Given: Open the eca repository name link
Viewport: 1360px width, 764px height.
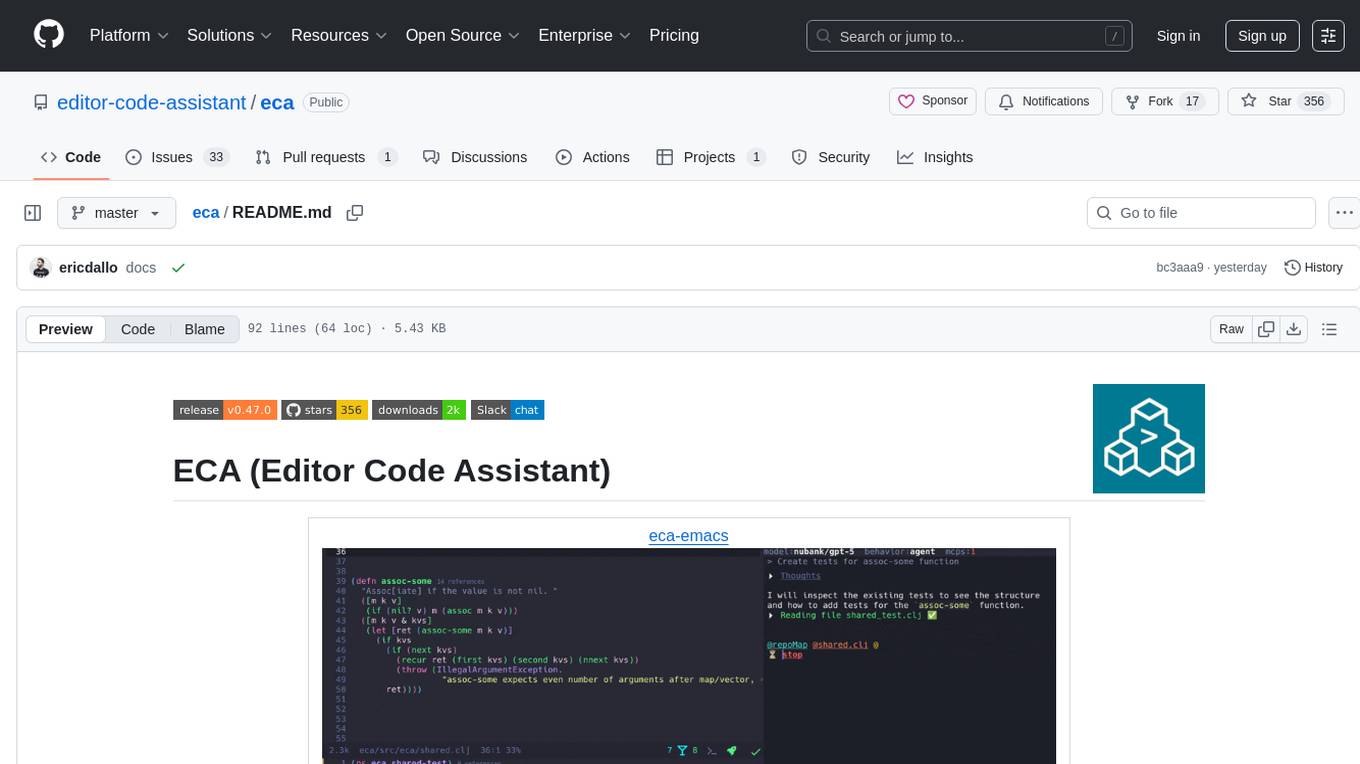Looking at the screenshot, I should click(x=277, y=102).
